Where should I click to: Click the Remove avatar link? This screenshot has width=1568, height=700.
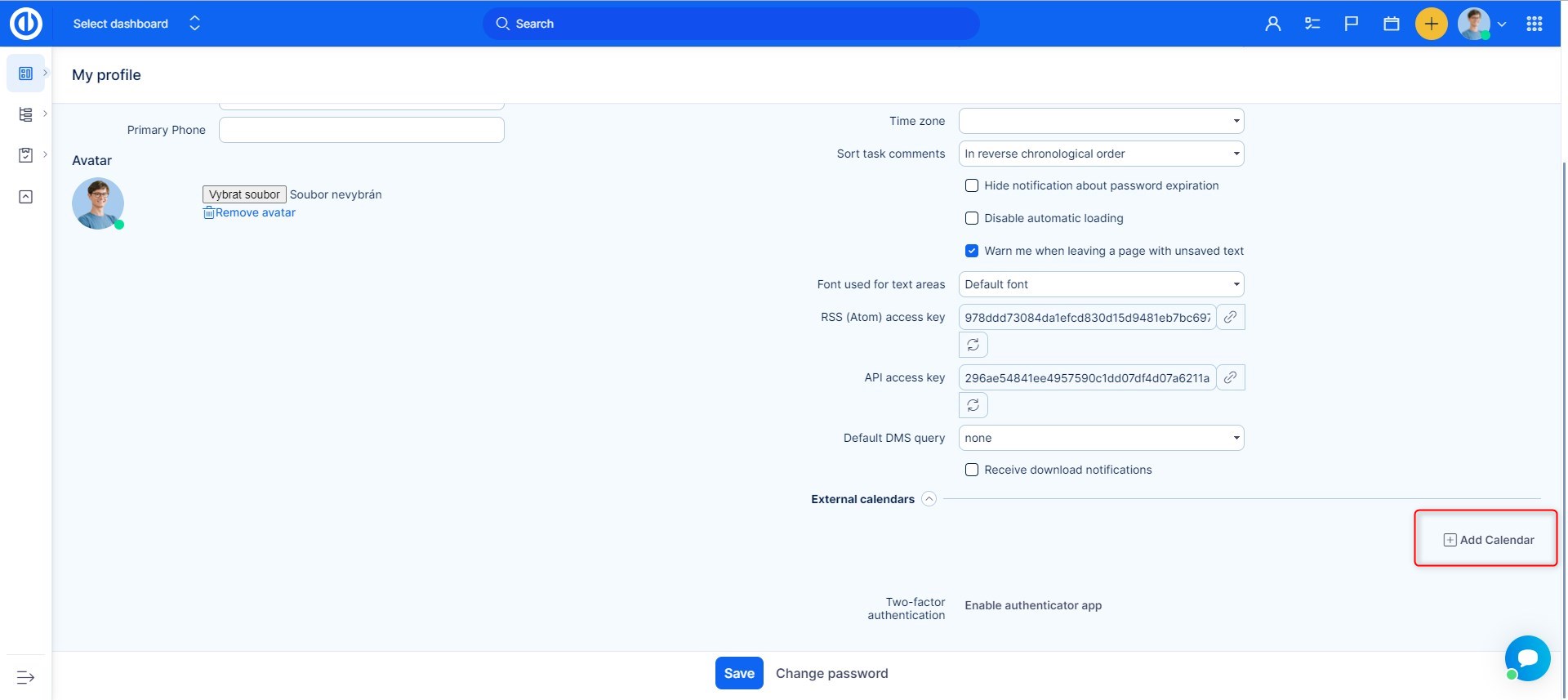tap(255, 212)
